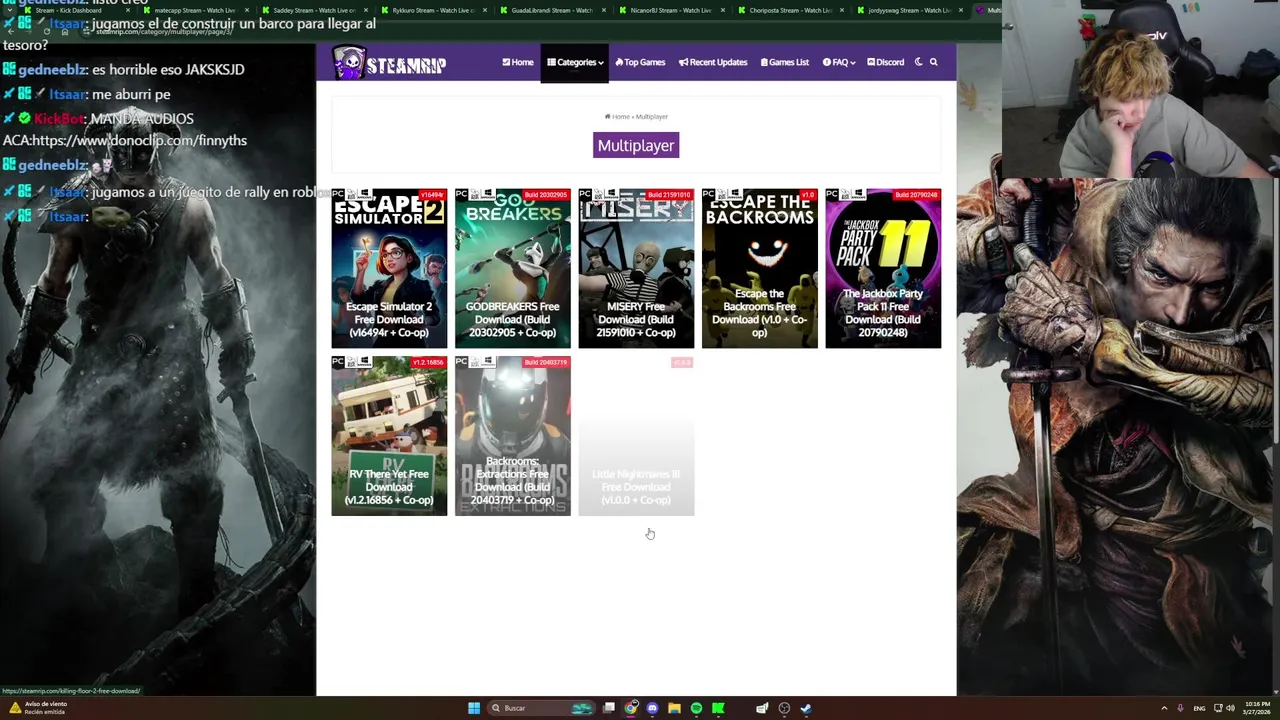Toggle dark mode with the moon icon
1280x720 pixels.
(x=919, y=62)
